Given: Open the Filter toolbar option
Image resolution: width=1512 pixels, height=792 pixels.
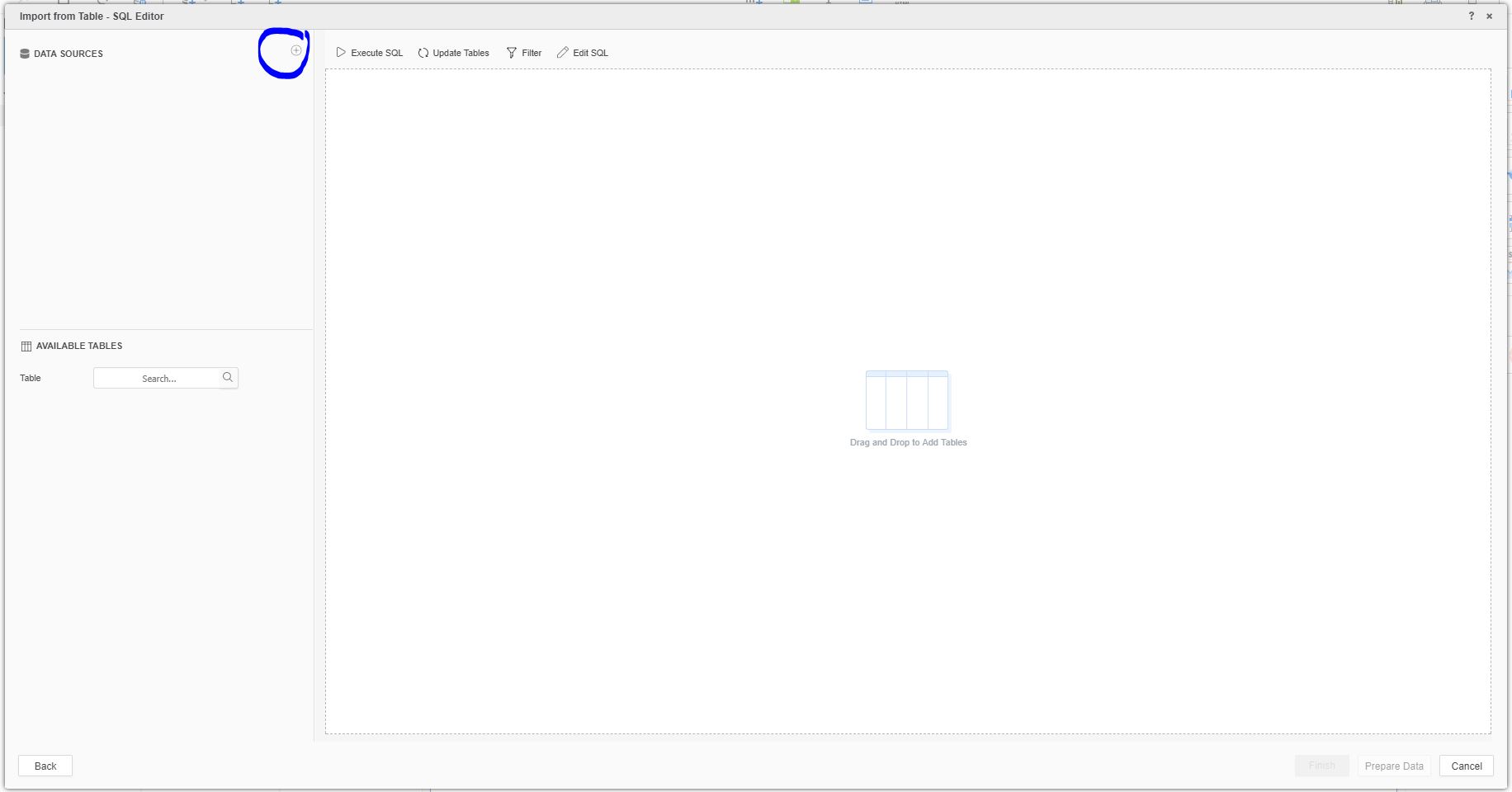Looking at the screenshot, I should pyautogui.click(x=530, y=52).
